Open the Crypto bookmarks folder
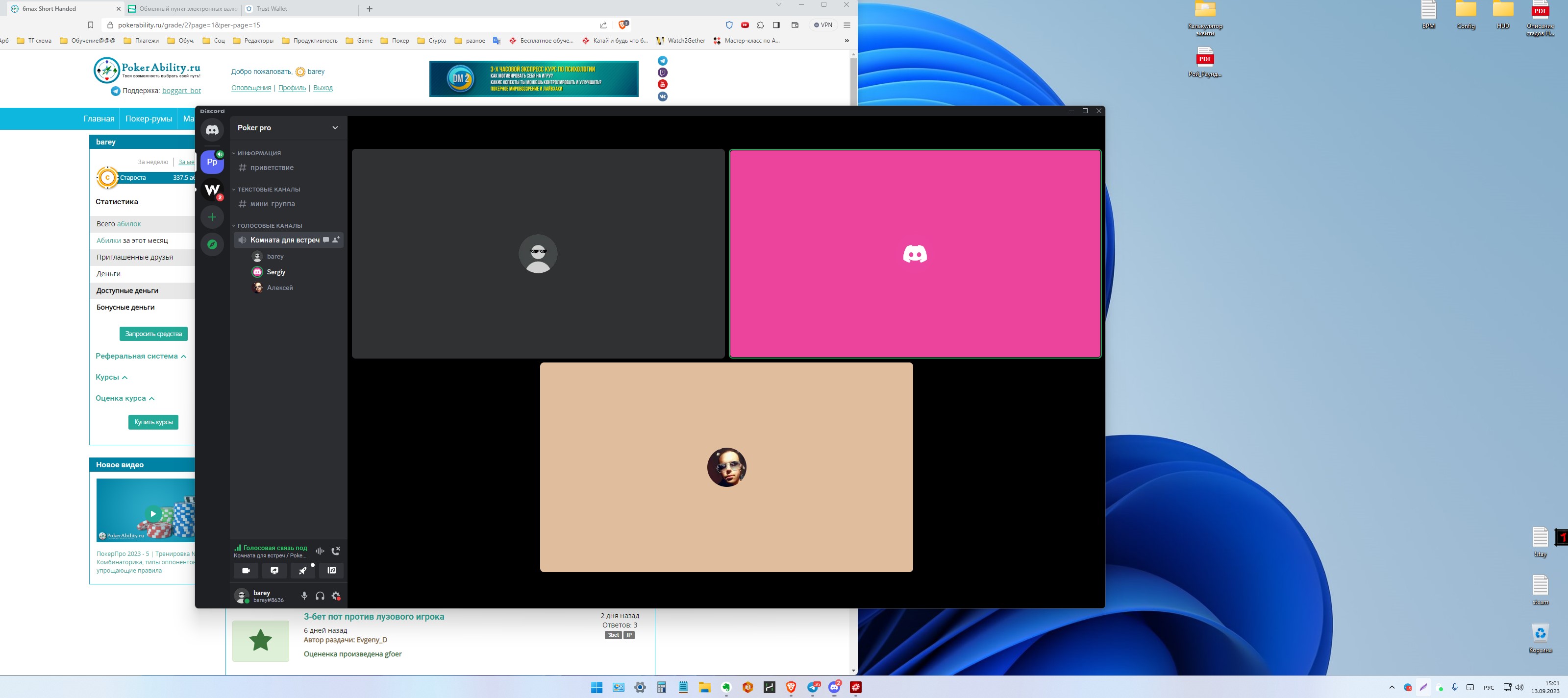Screen dimensions: 1568x698 [x=431, y=41]
